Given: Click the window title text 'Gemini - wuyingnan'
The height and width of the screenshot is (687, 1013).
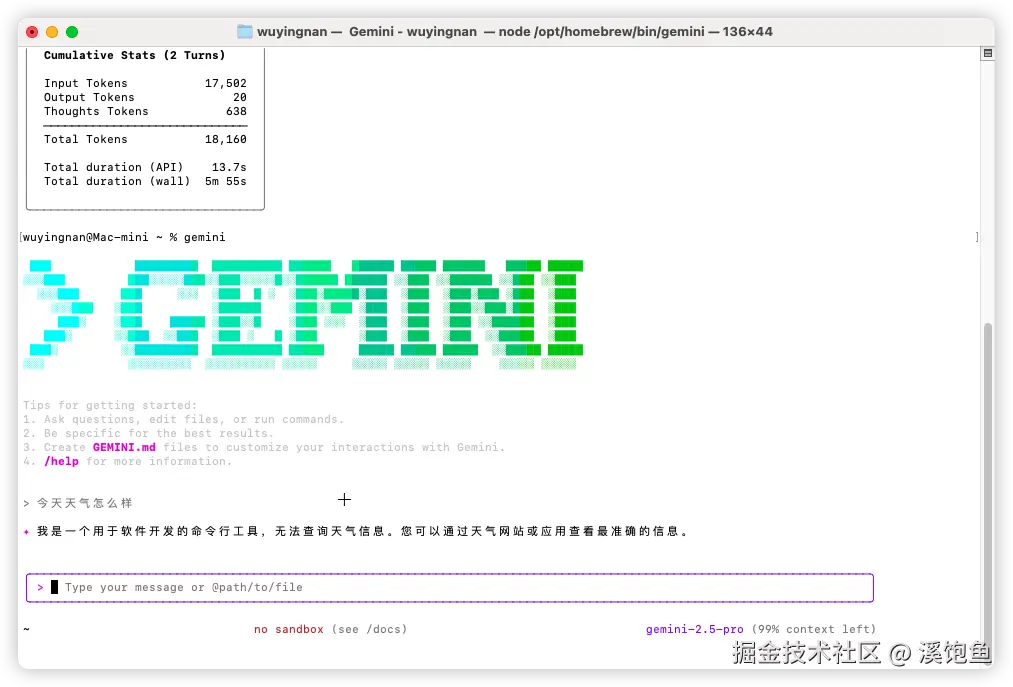Looking at the screenshot, I should pos(413,32).
